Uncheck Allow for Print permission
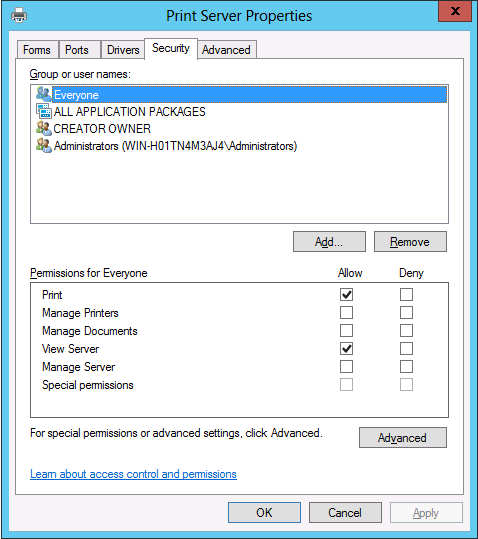Image resolution: width=478 pixels, height=539 pixels. click(x=346, y=295)
